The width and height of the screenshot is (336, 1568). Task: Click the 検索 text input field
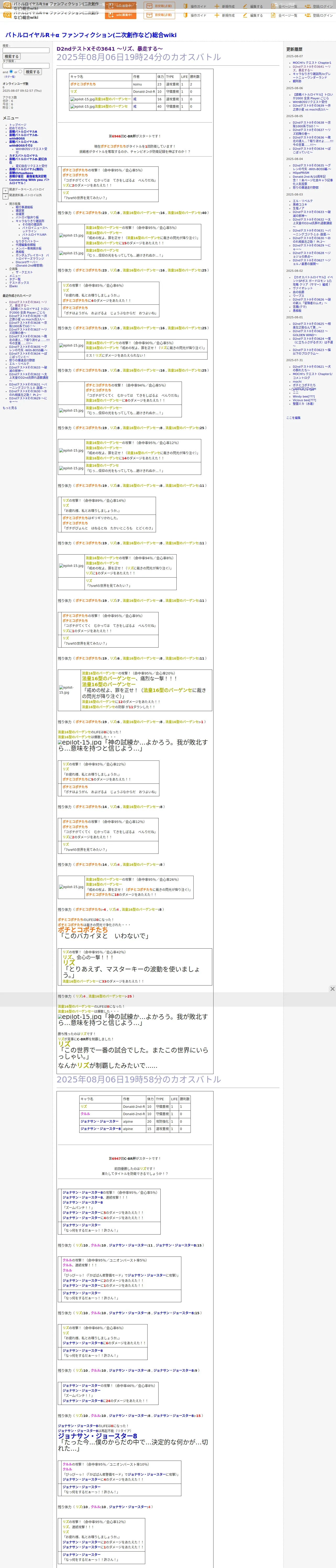[x=26, y=50]
